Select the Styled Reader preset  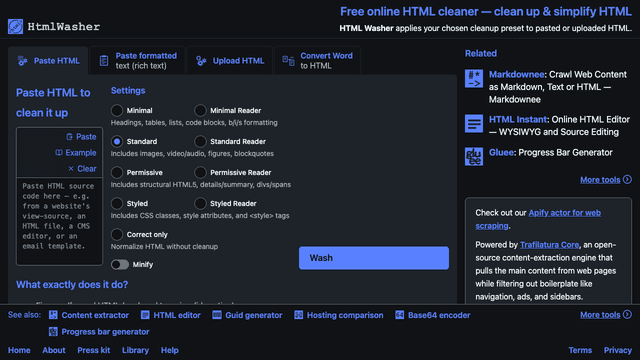point(200,203)
